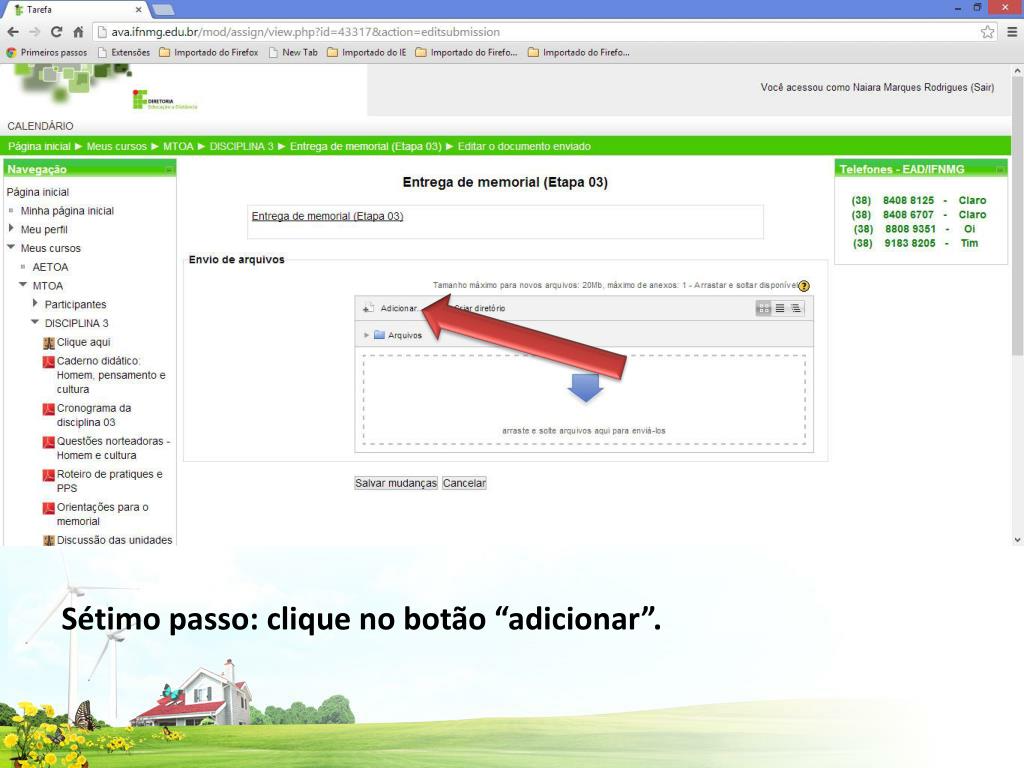Open the Discussão das unidades forum icon
1024x768 pixels.
[x=48, y=540]
